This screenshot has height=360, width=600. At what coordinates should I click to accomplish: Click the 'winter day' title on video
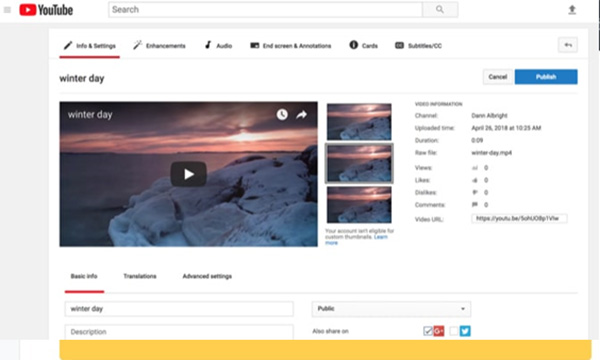point(90,114)
